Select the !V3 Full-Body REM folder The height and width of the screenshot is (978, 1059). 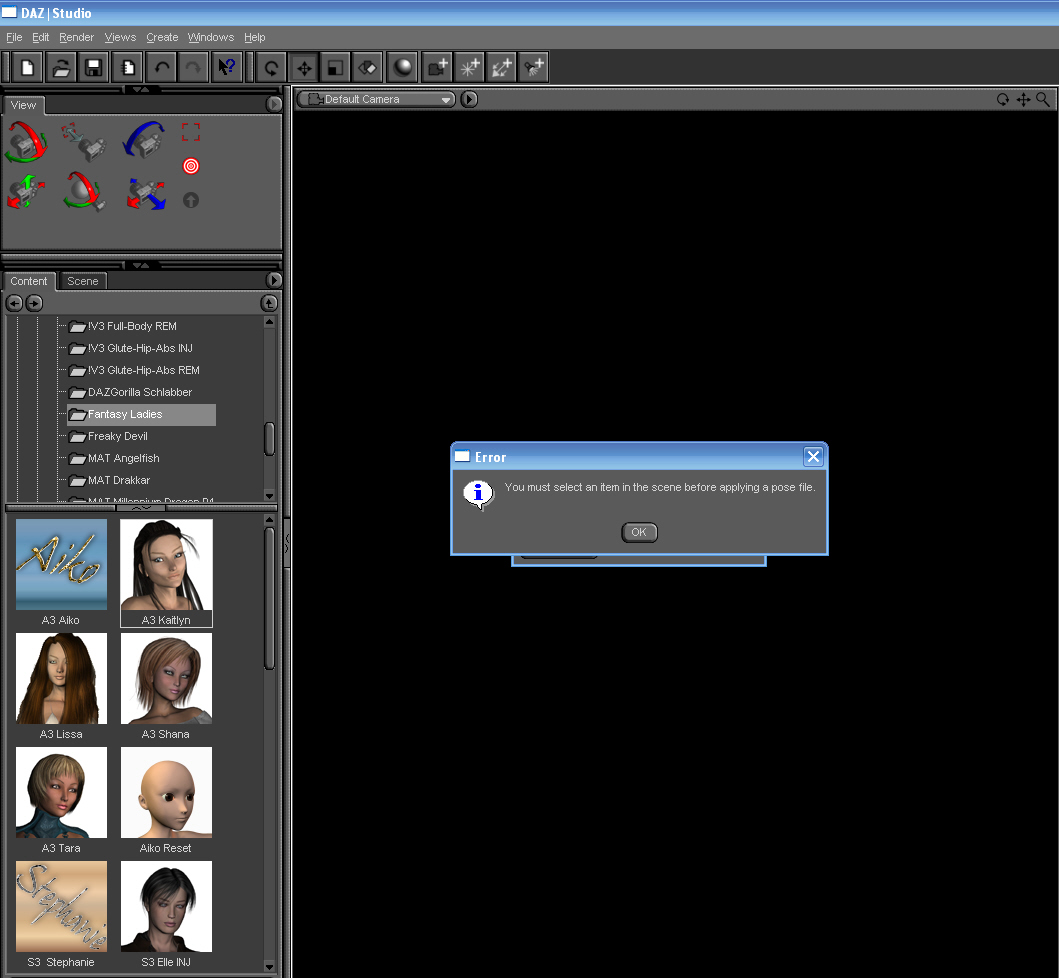[132, 326]
